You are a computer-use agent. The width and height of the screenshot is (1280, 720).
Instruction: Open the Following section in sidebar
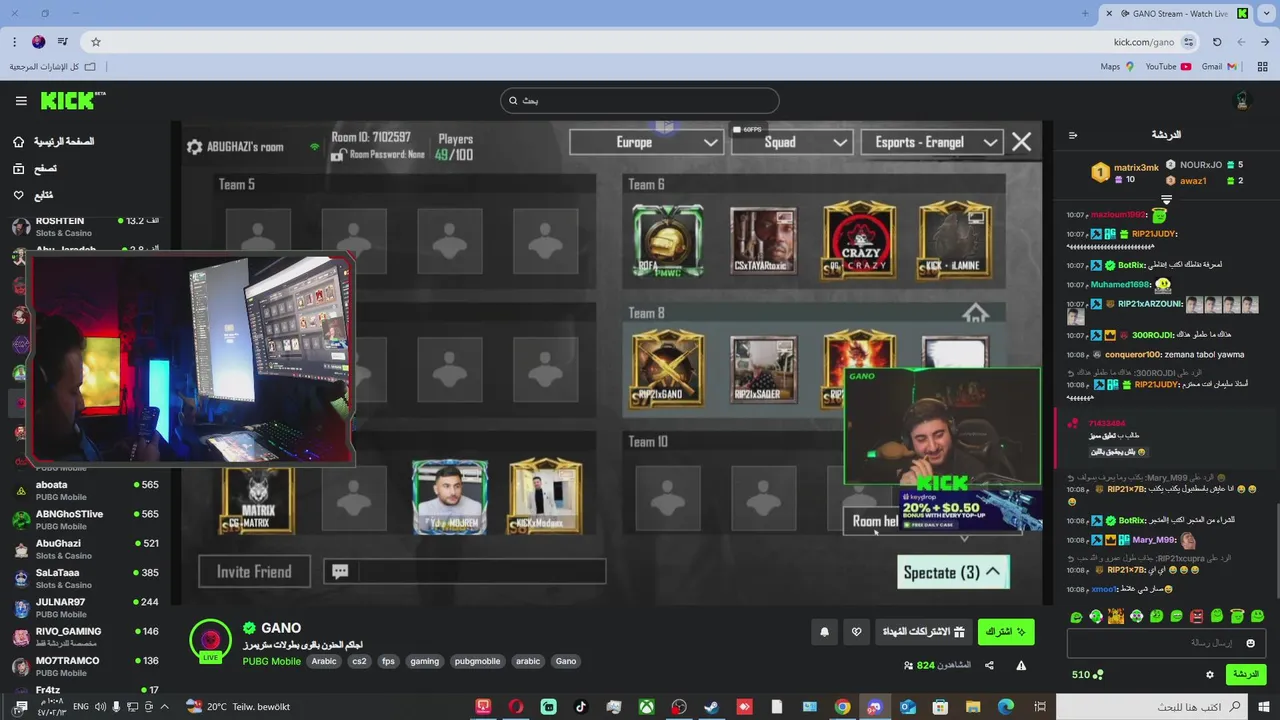point(33,195)
